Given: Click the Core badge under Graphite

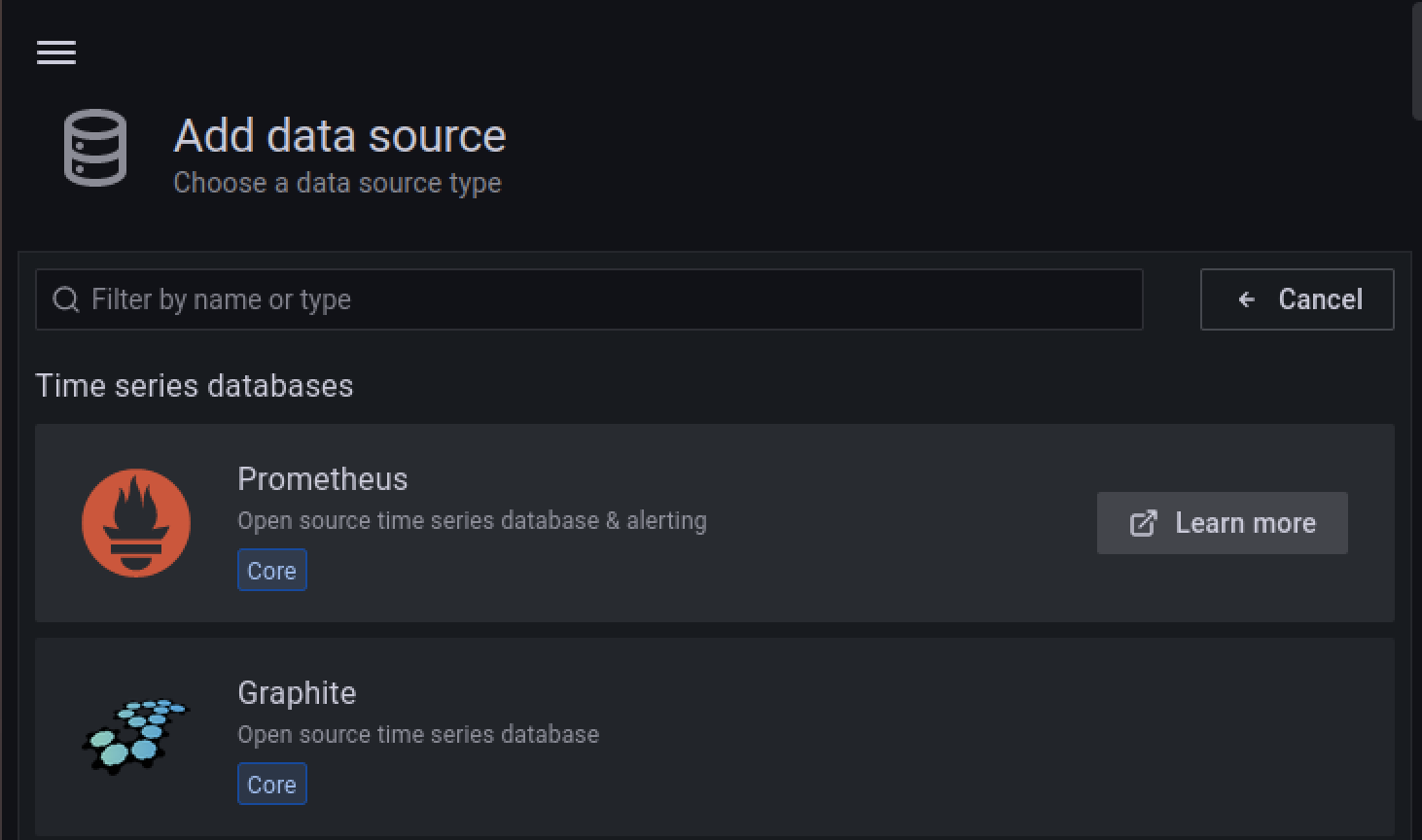Looking at the screenshot, I should pyautogui.click(x=272, y=785).
